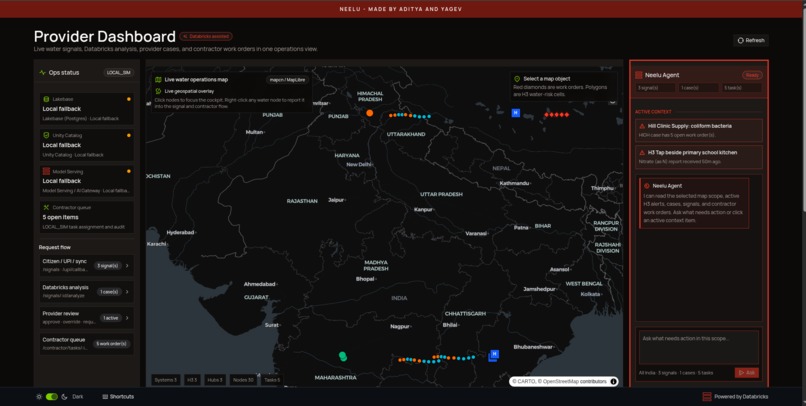Click the Powered by Databricks logo icon
Viewport: 806px width, 406px height.
(707, 397)
